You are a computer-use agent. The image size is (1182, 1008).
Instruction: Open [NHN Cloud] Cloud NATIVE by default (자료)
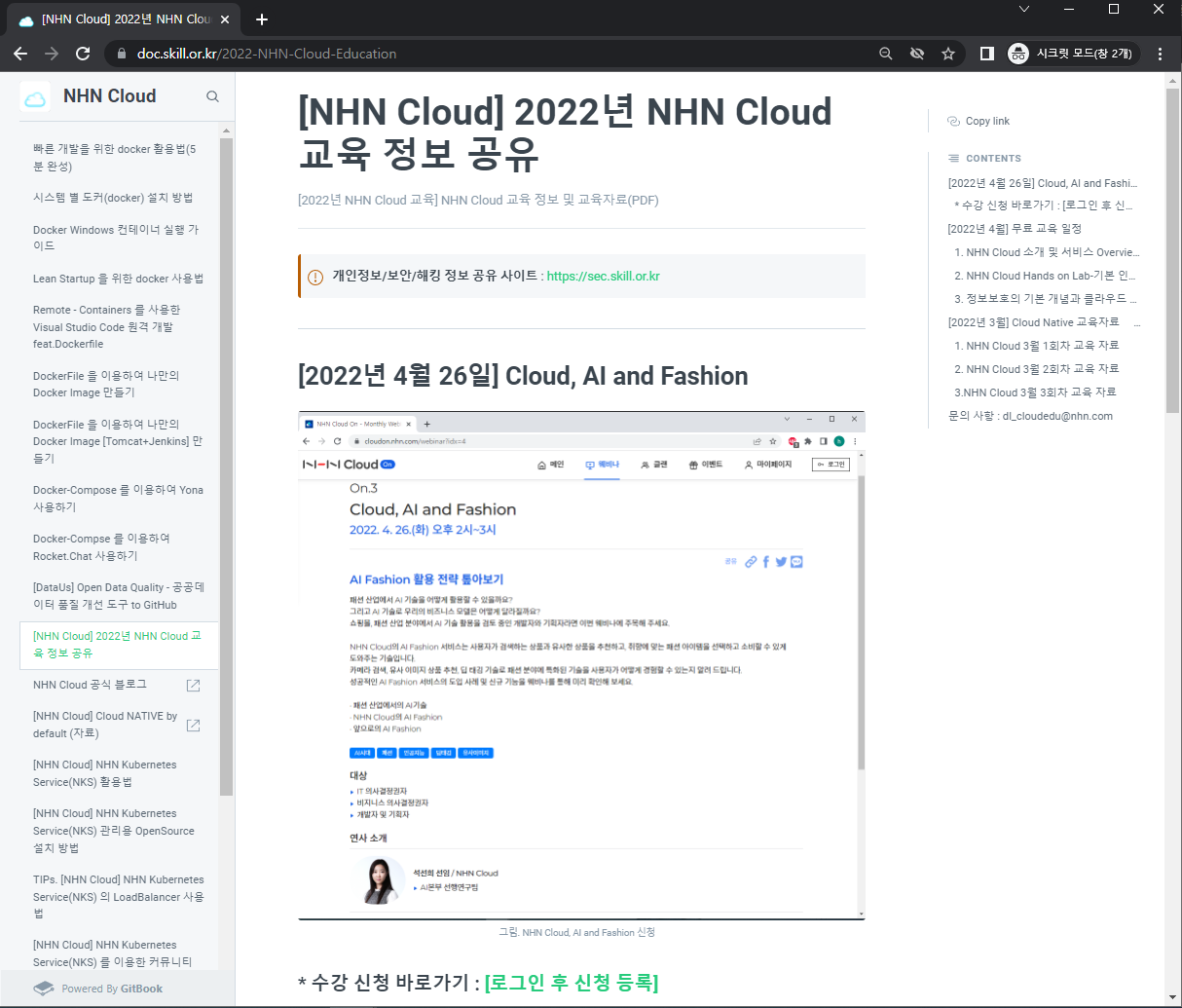click(x=104, y=725)
